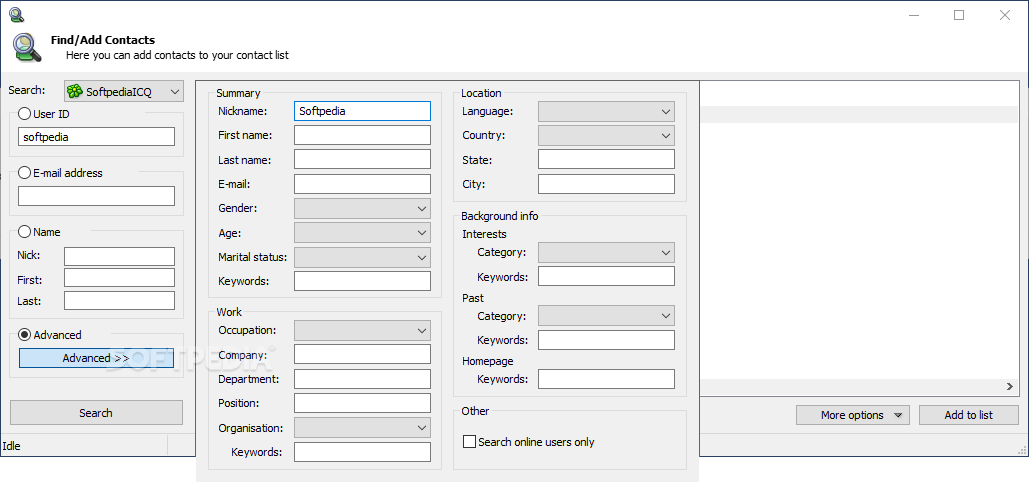The height and width of the screenshot is (482, 1029).
Task: Expand the Past Category dropdown
Action: [x=606, y=316]
